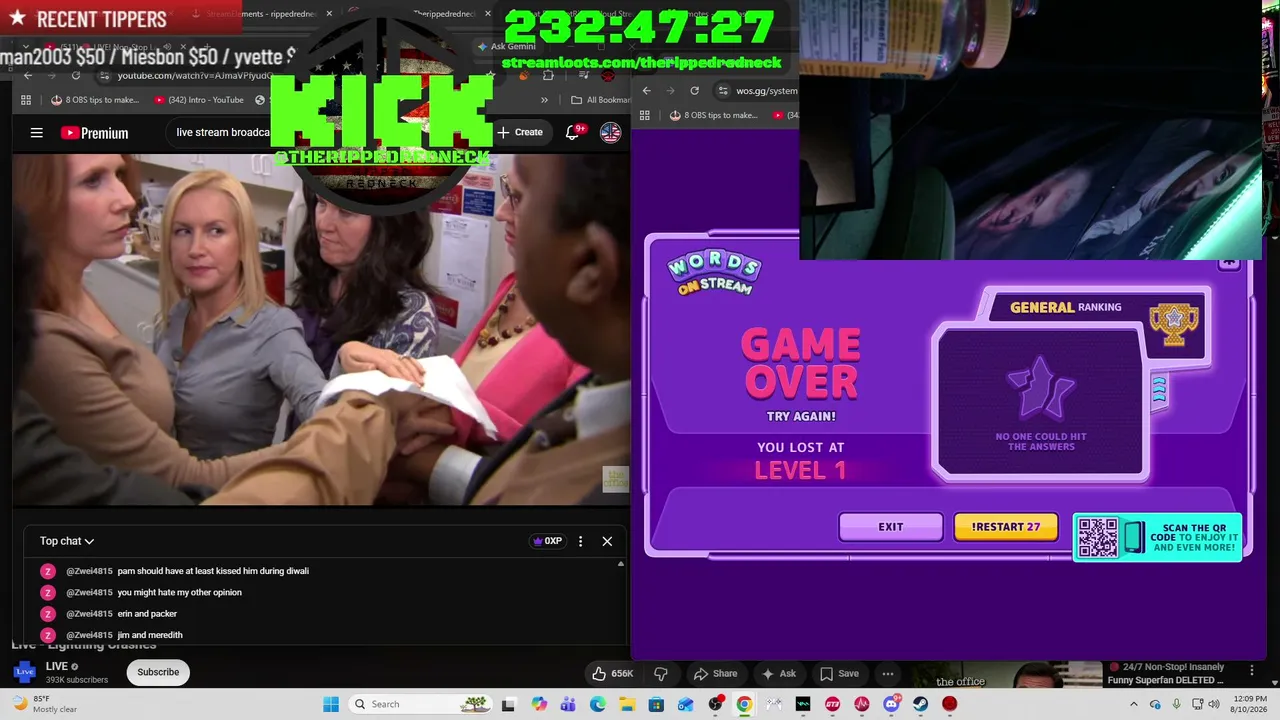Reload the wos.gg browser page
1280x720 pixels.
click(695, 90)
